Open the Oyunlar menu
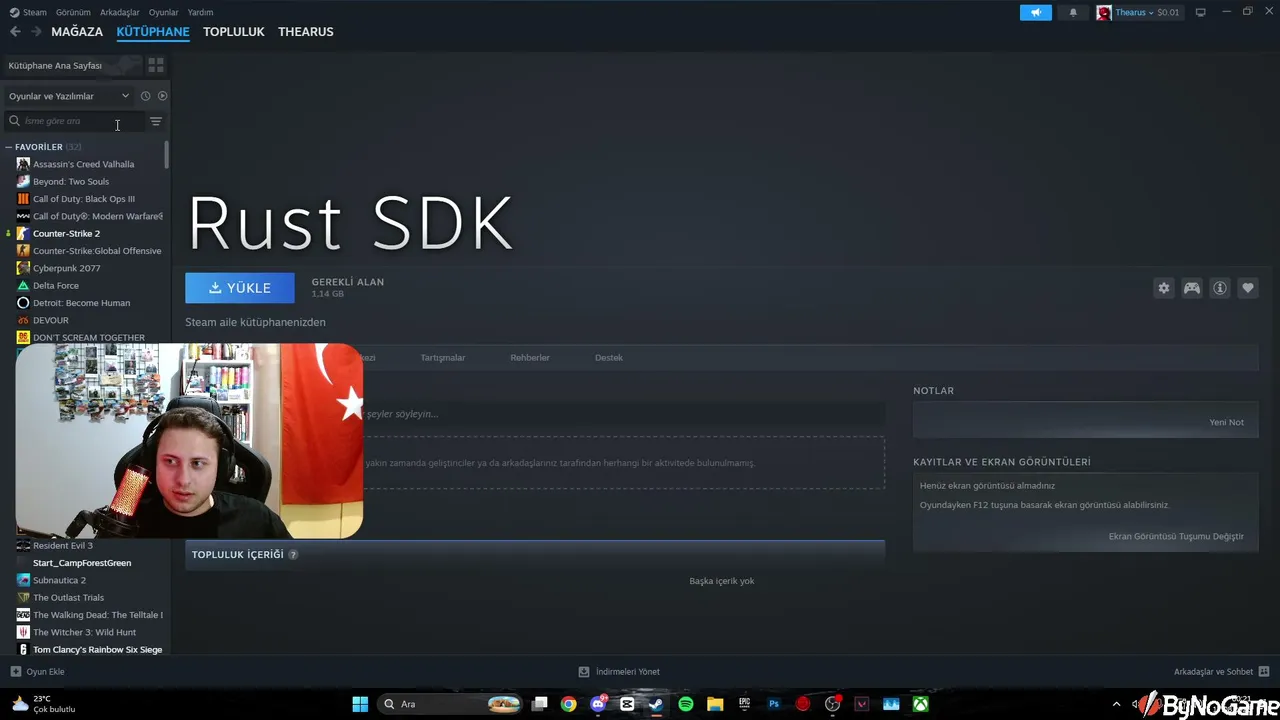The image size is (1280, 720). click(x=164, y=12)
